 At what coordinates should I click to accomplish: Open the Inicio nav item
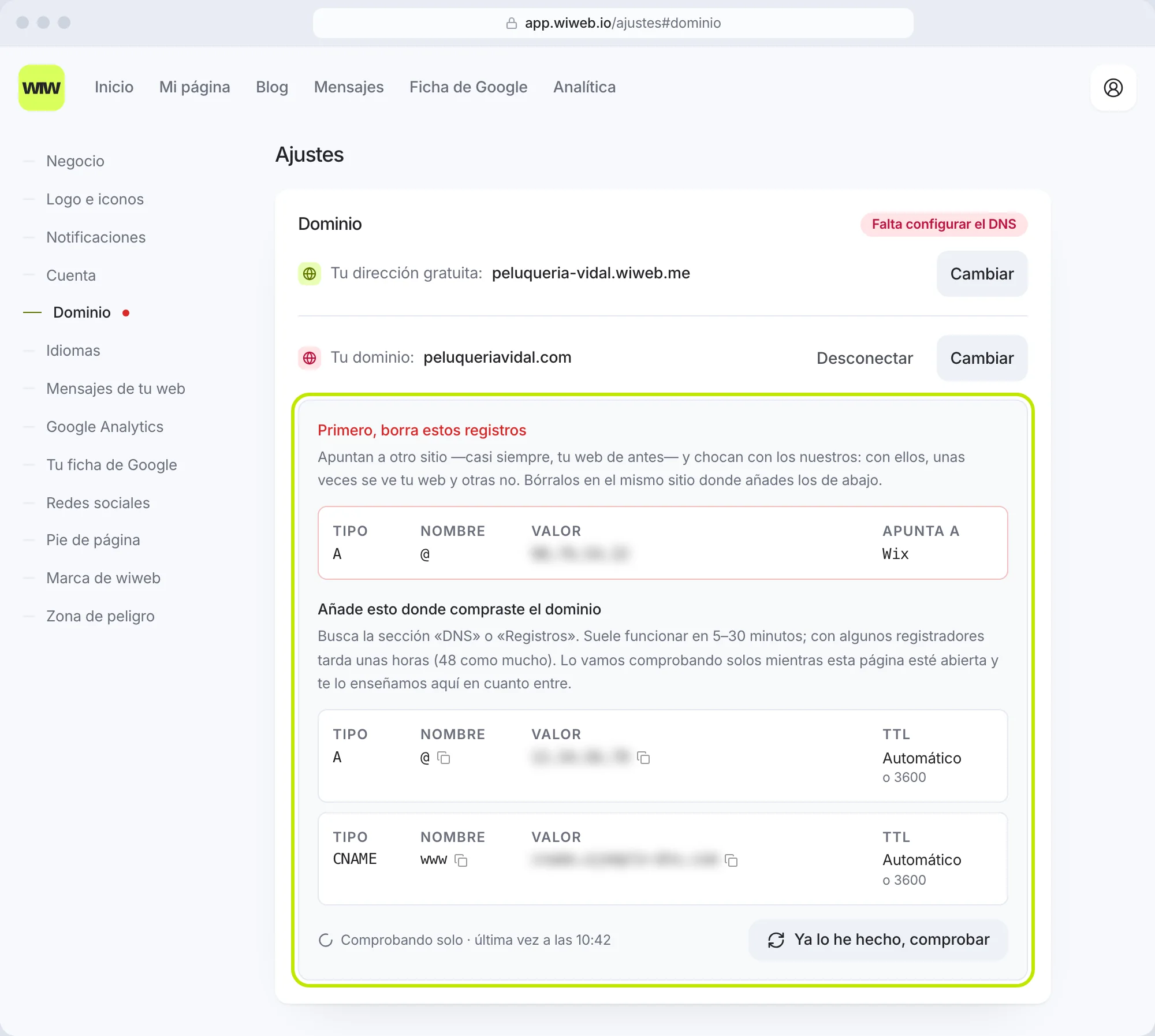(114, 87)
